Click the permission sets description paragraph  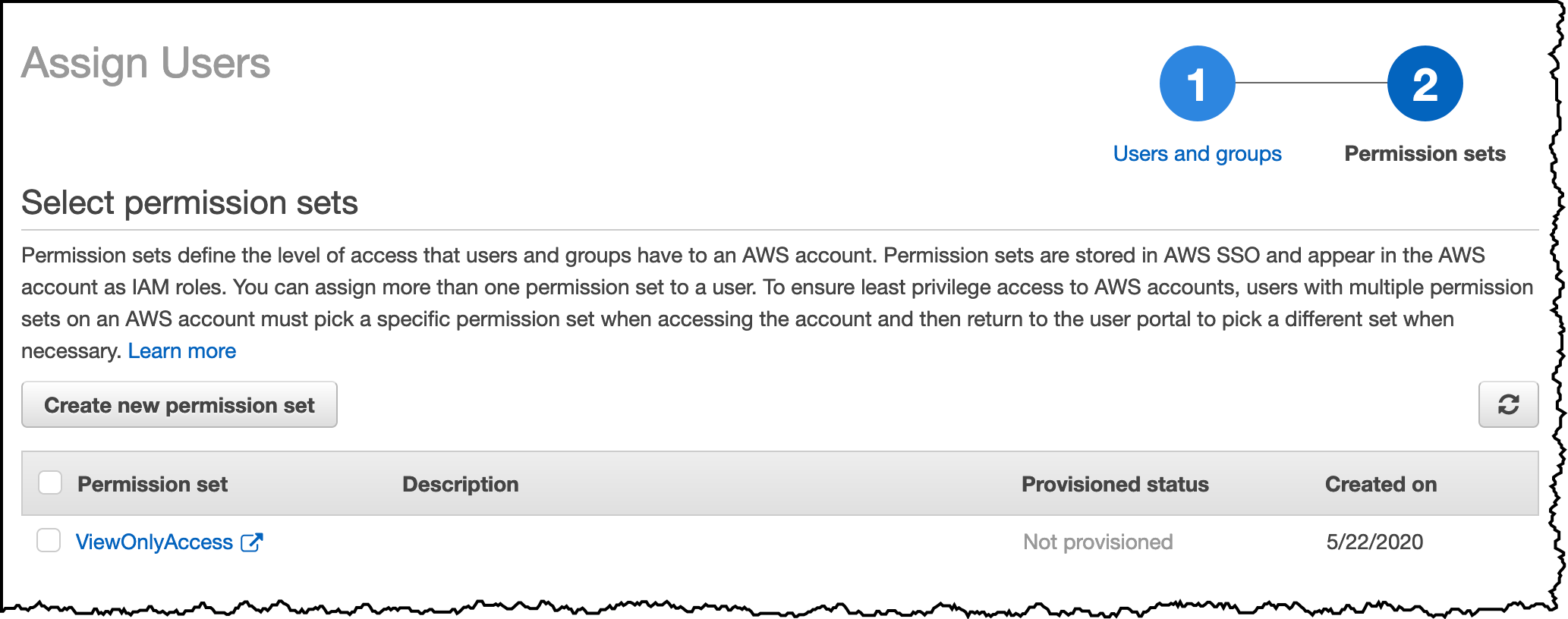[778, 303]
